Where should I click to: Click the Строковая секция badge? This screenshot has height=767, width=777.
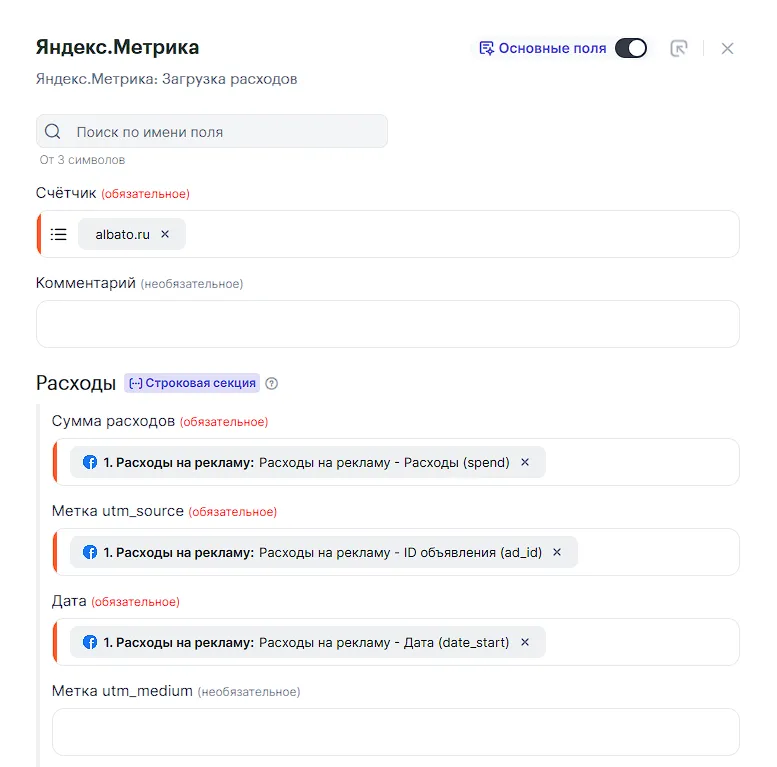[x=191, y=383]
